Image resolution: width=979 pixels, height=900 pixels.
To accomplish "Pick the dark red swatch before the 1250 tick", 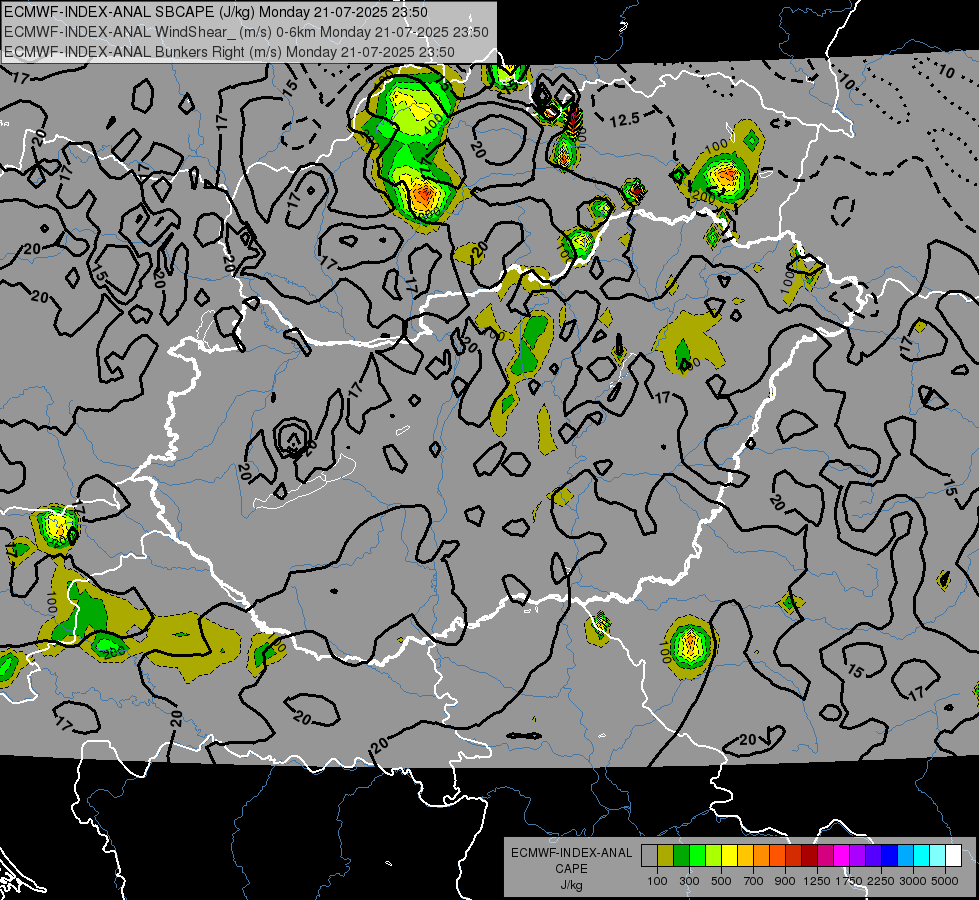I will tap(810, 855).
